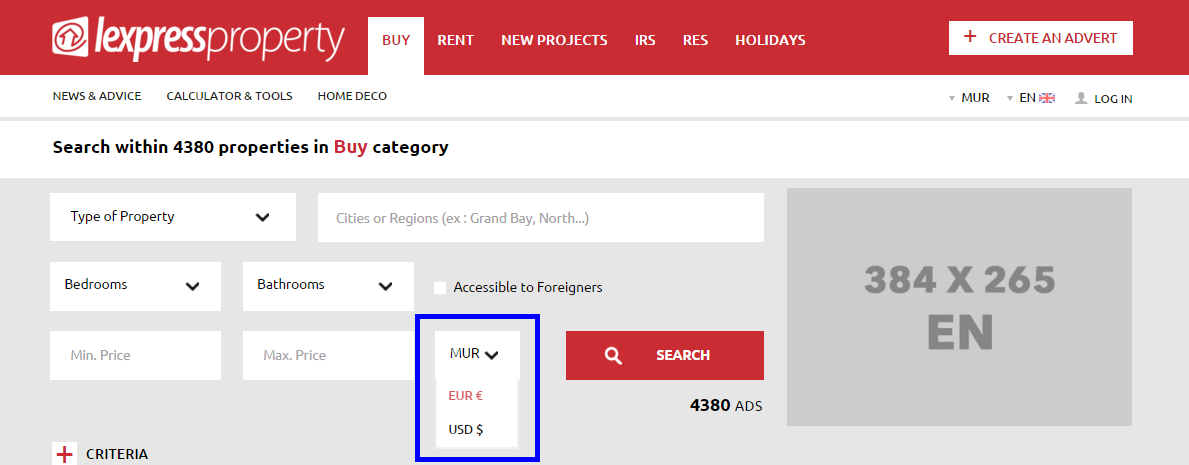Click the lexpress property logo
The width and height of the screenshot is (1189, 465).
coord(199,38)
